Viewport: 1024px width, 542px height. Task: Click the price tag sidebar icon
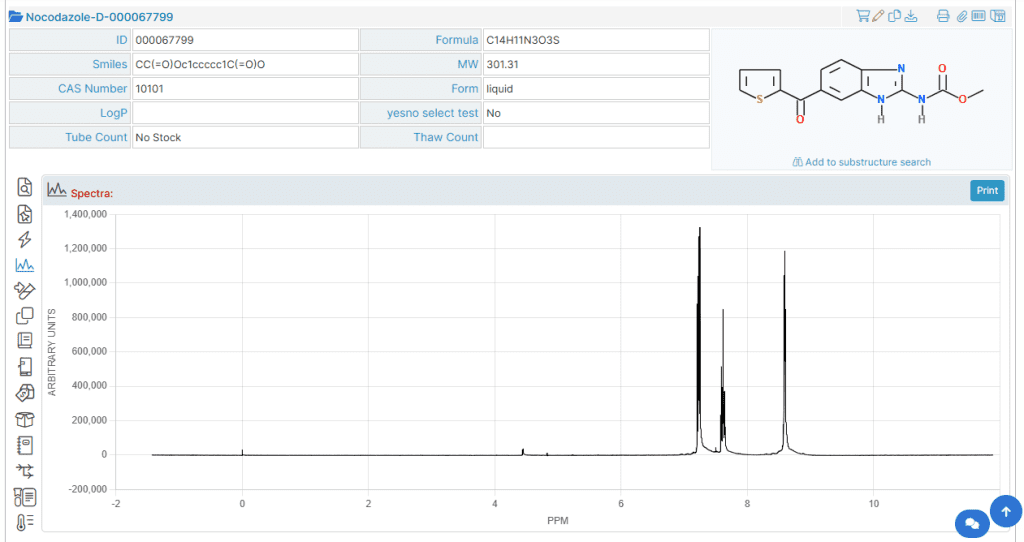coord(25,393)
